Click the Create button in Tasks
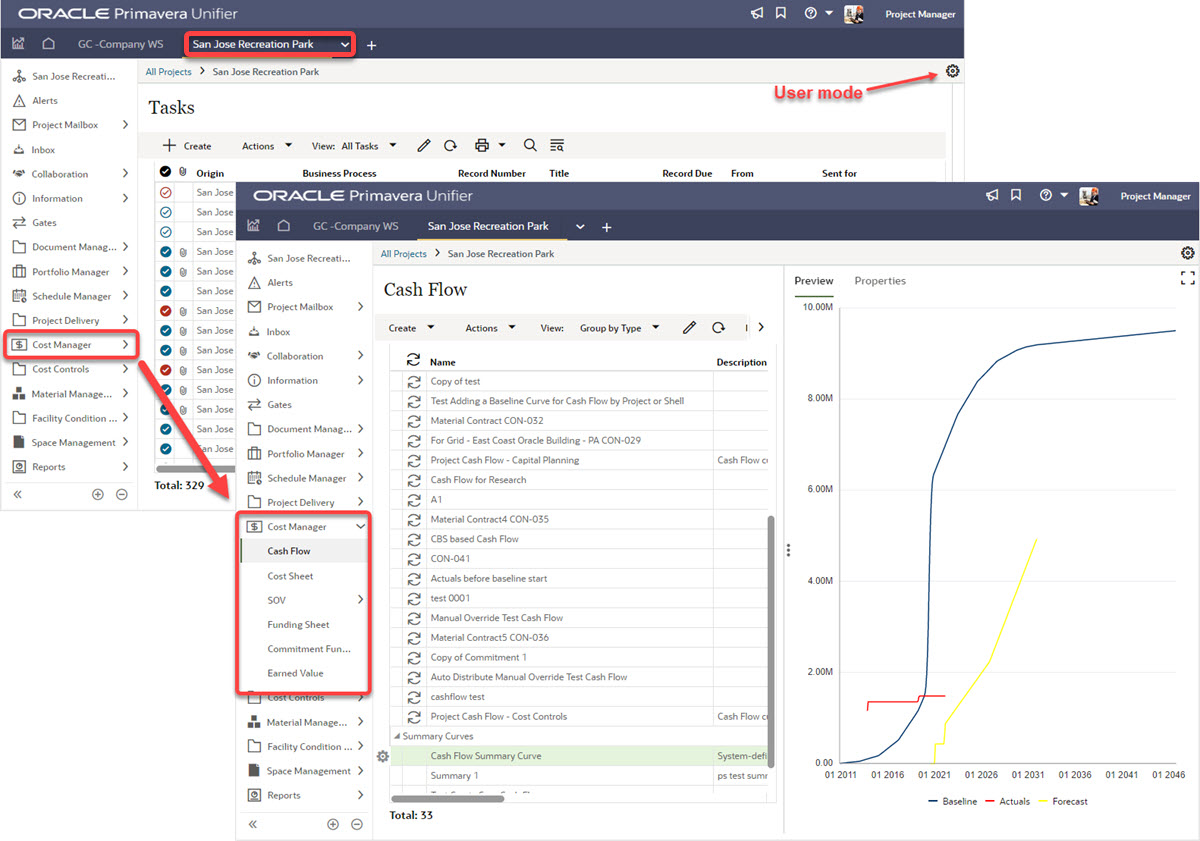1200x841 pixels. pyautogui.click(x=186, y=145)
